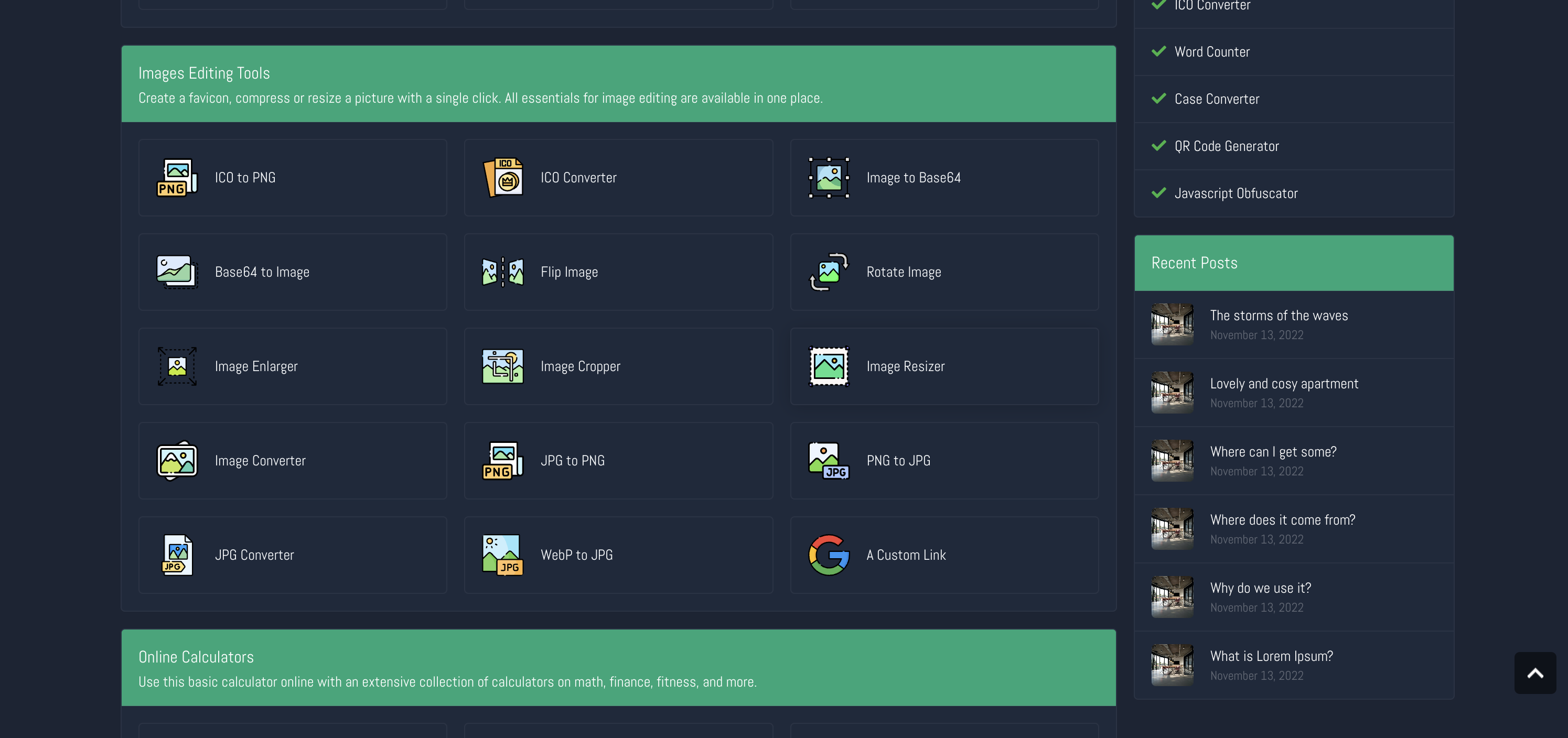Click the ICO Converter card icon
Viewport: 1568px width, 738px height.
click(503, 178)
